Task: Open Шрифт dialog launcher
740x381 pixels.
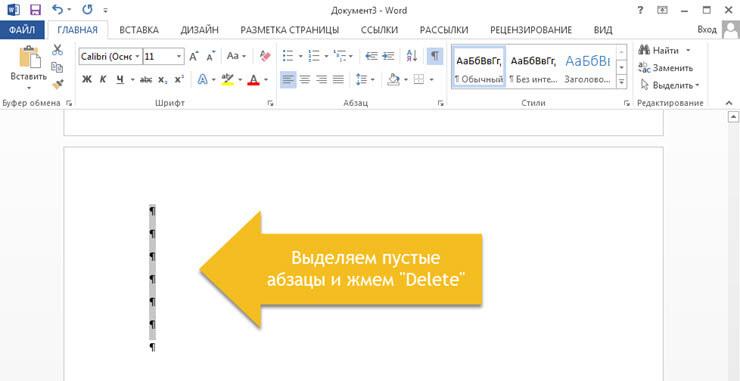Action: coord(271,103)
